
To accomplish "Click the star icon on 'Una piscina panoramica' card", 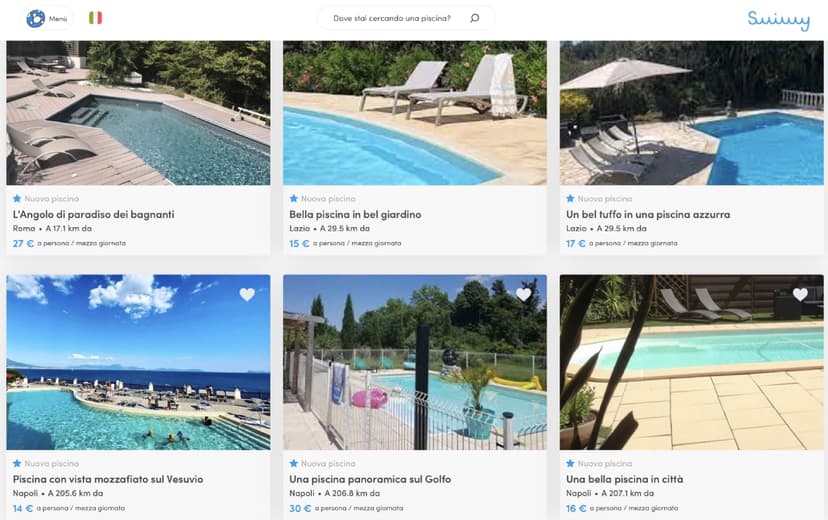I will (294, 463).
